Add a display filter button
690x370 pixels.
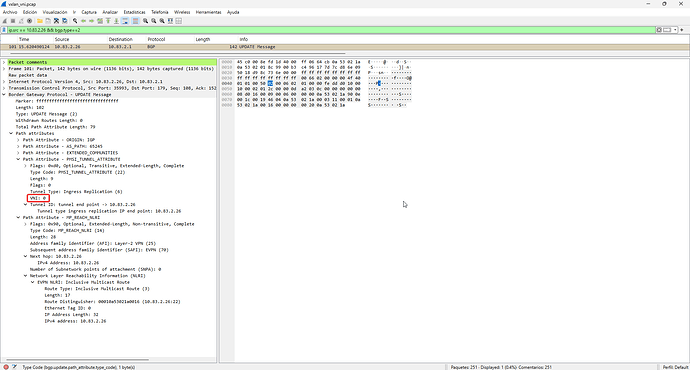tap(682, 30)
